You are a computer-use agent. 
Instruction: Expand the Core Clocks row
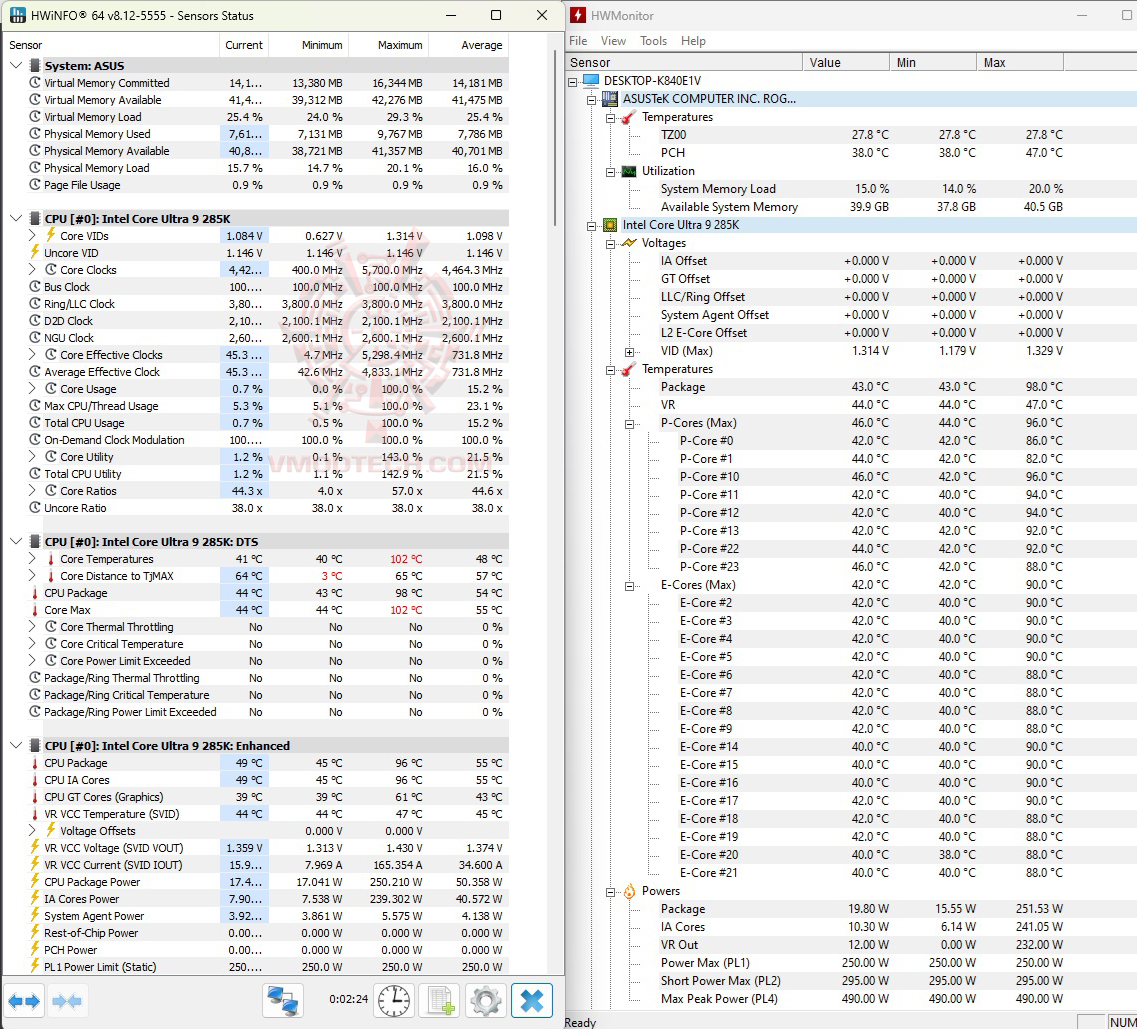pos(32,270)
